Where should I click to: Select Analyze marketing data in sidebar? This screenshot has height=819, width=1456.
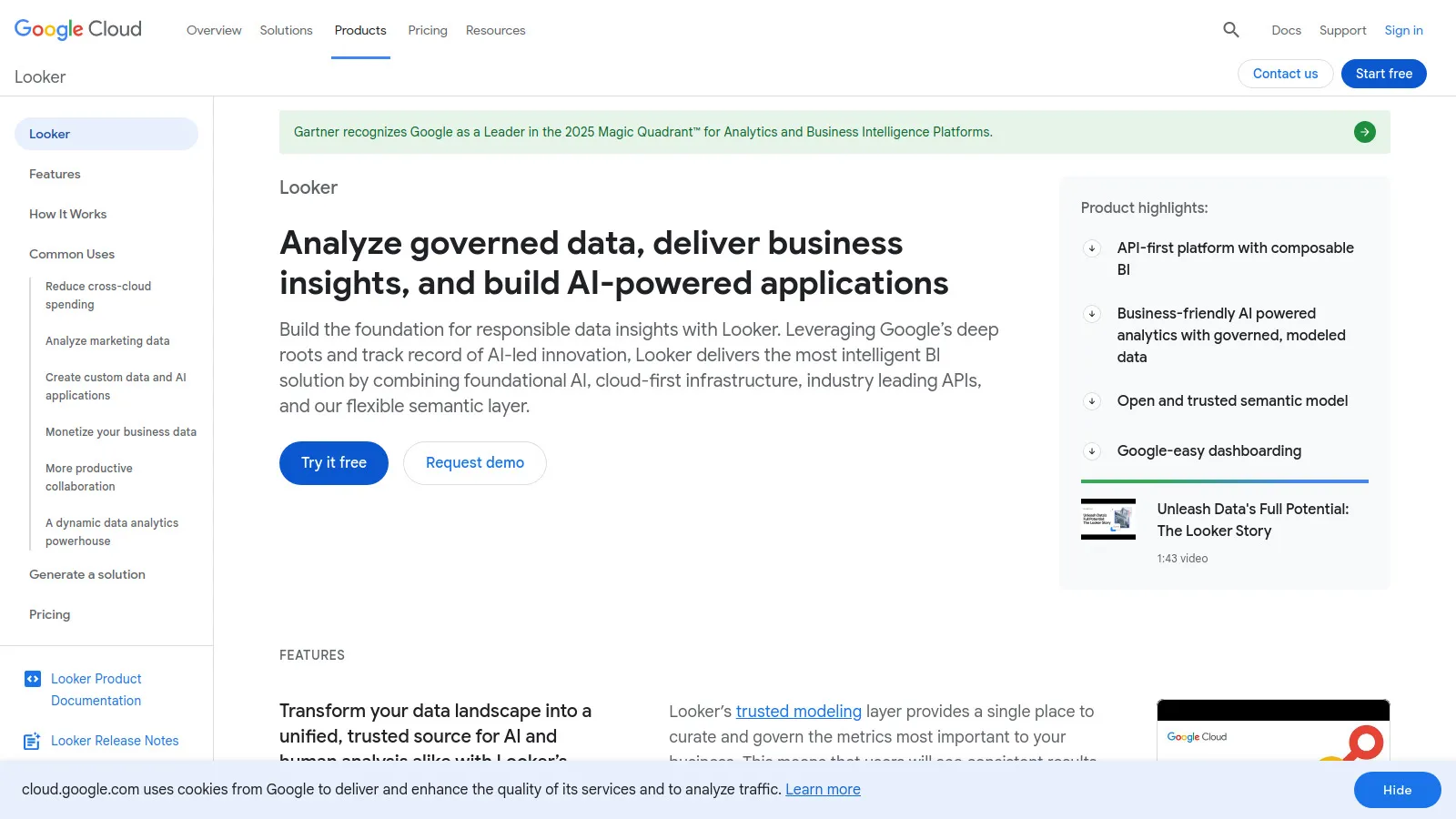click(107, 341)
